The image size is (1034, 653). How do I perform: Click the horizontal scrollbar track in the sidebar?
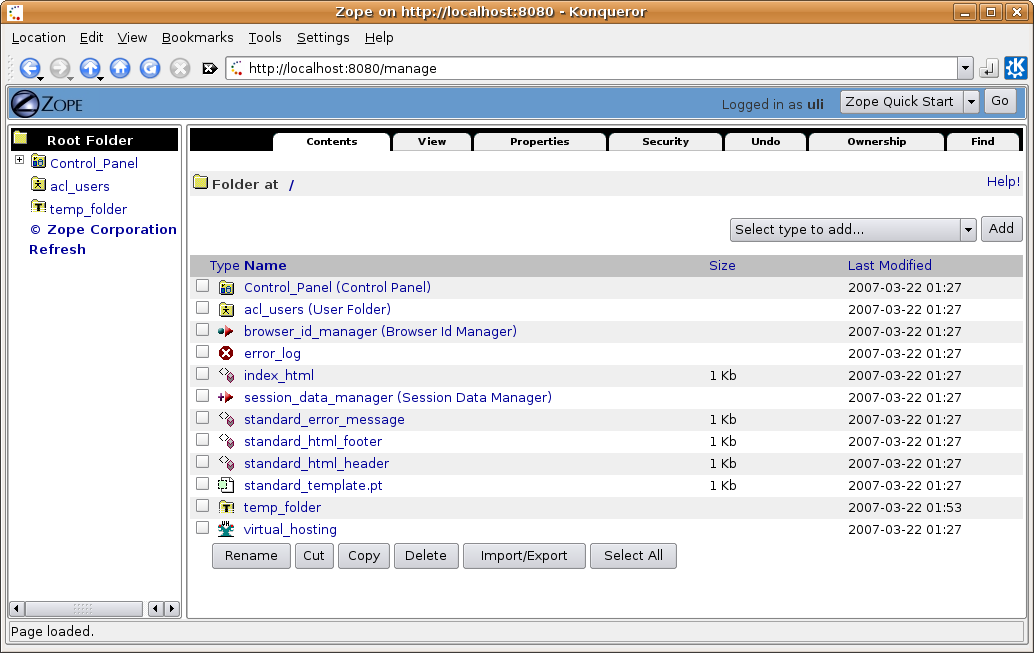83,608
